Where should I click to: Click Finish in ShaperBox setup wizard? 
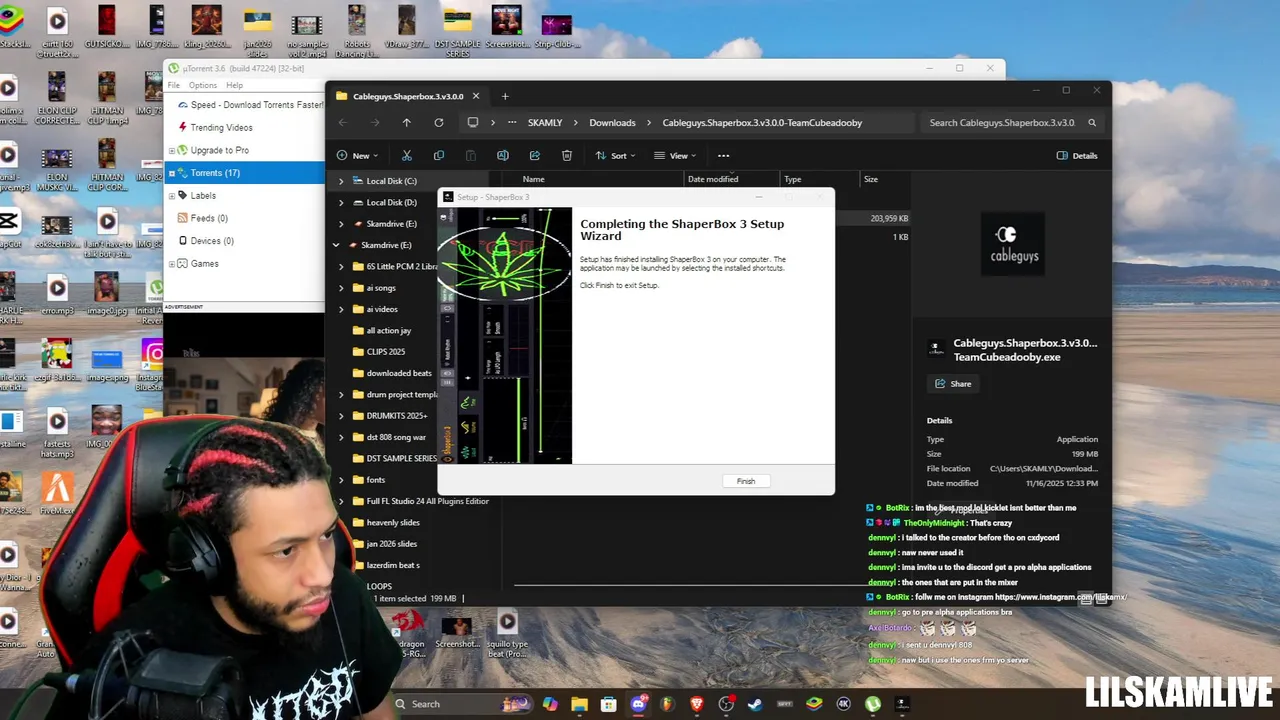coord(746,481)
